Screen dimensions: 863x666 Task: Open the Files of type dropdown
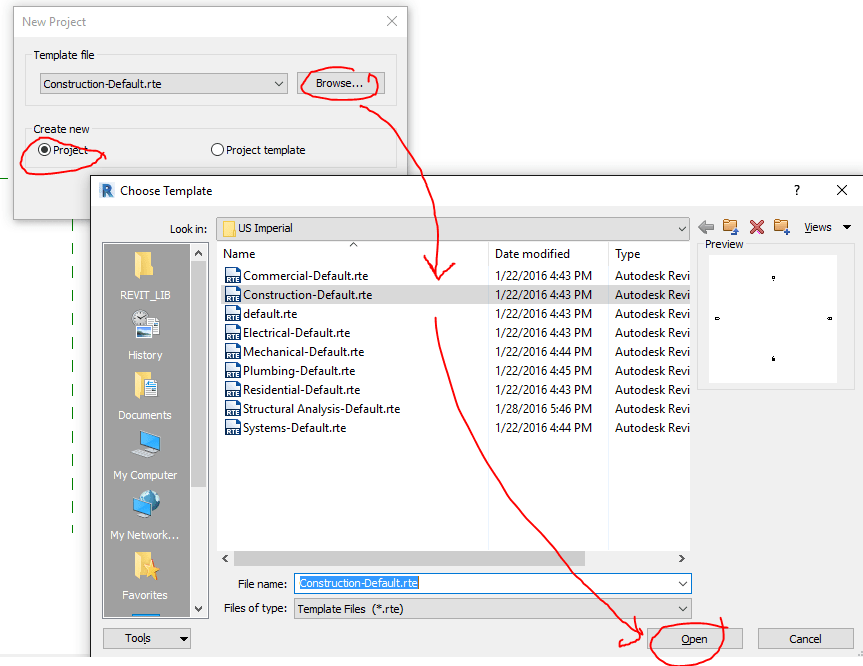point(493,609)
